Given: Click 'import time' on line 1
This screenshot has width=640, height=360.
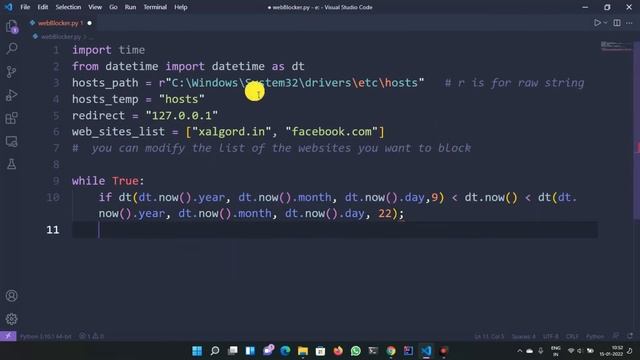Looking at the screenshot, I should point(108,50).
